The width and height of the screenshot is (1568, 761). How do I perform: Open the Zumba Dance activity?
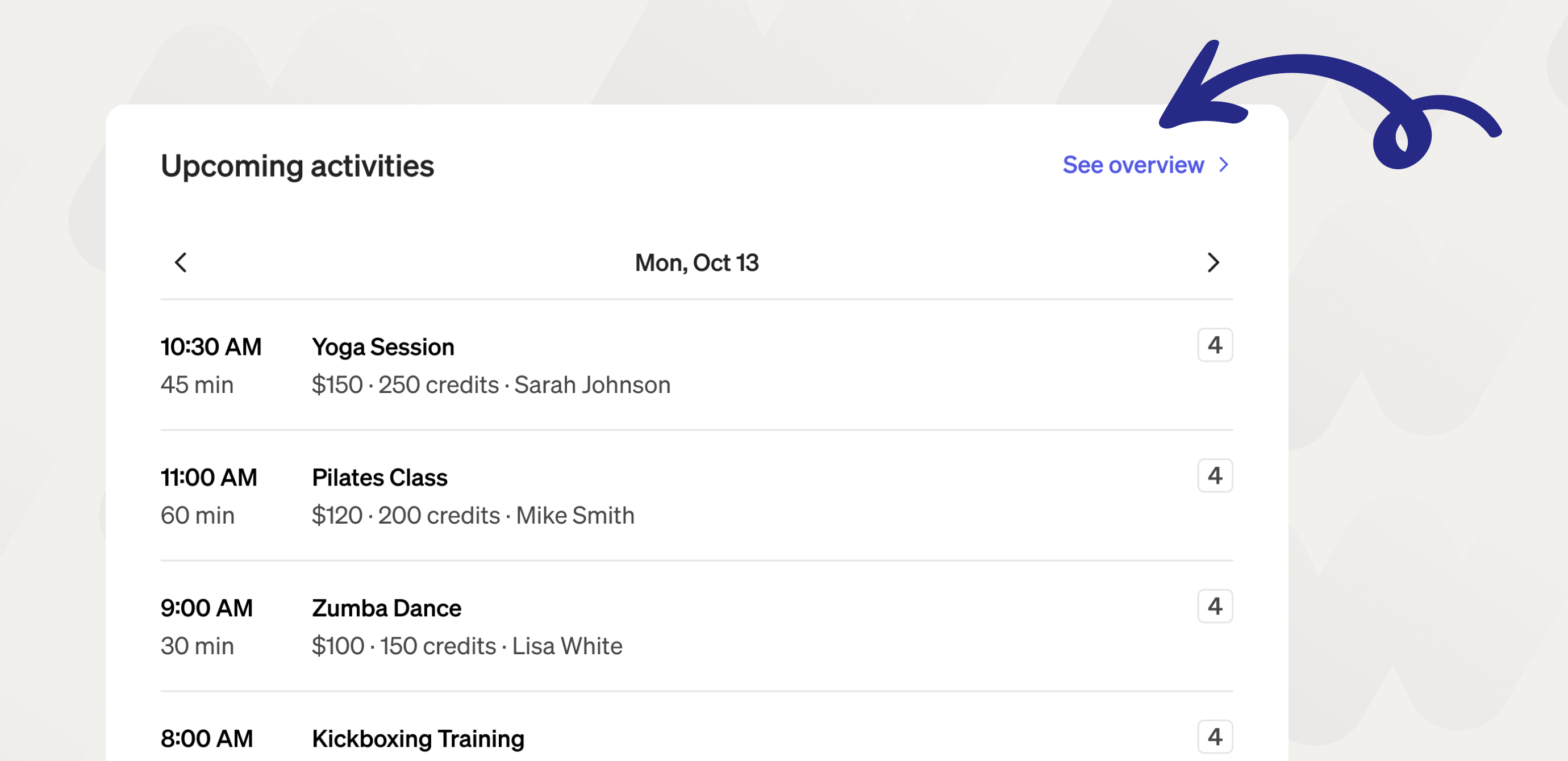tap(386, 608)
